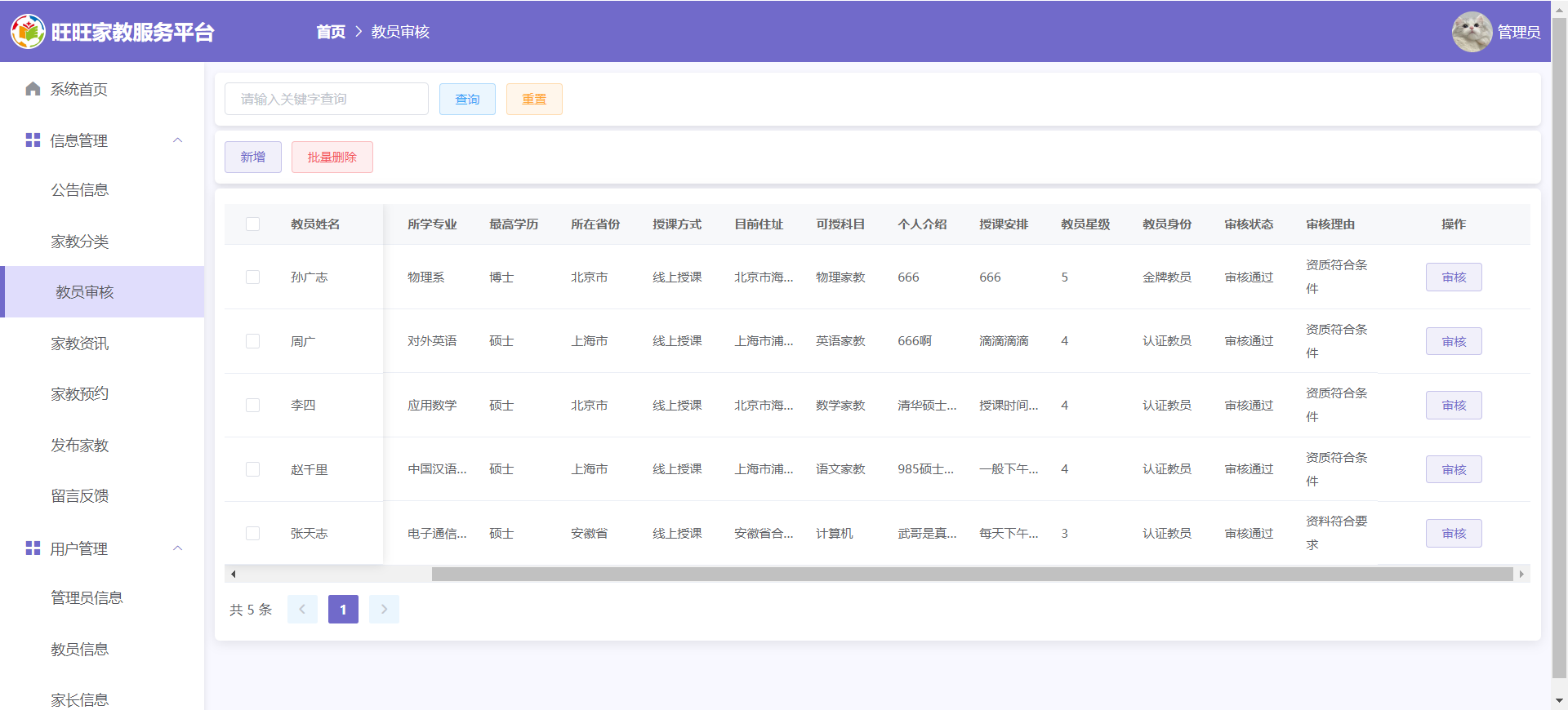Viewport: 1568px width, 710px height.
Task: Click the keyword search input field
Action: pyautogui.click(x=327, y=100)
